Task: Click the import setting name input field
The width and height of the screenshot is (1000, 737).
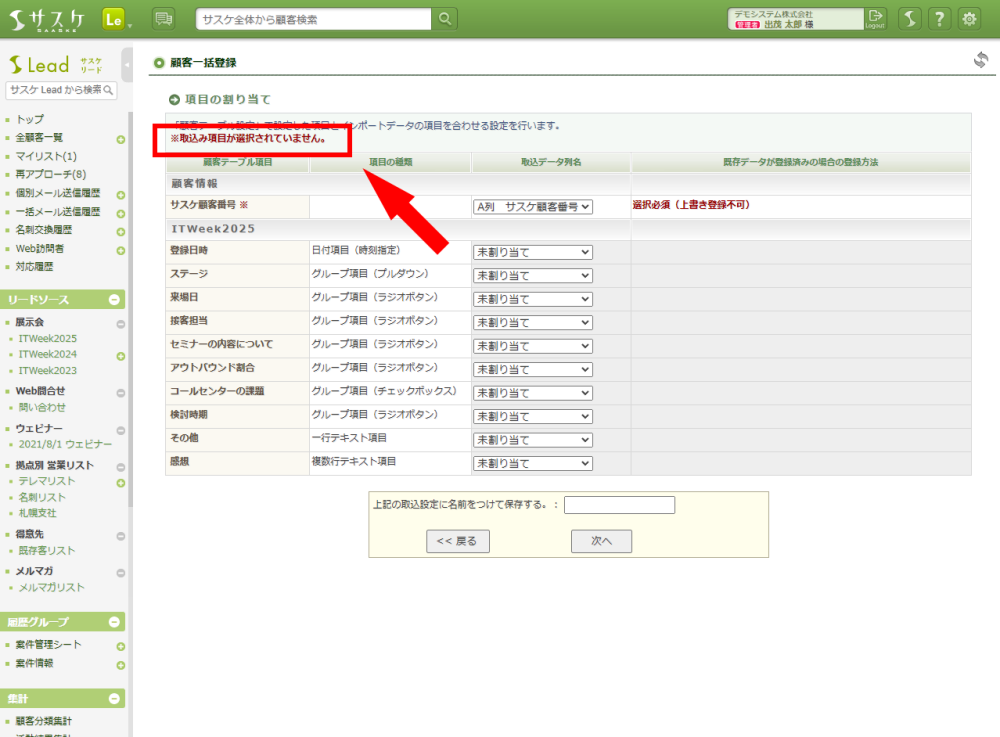Action: point(619,505)
